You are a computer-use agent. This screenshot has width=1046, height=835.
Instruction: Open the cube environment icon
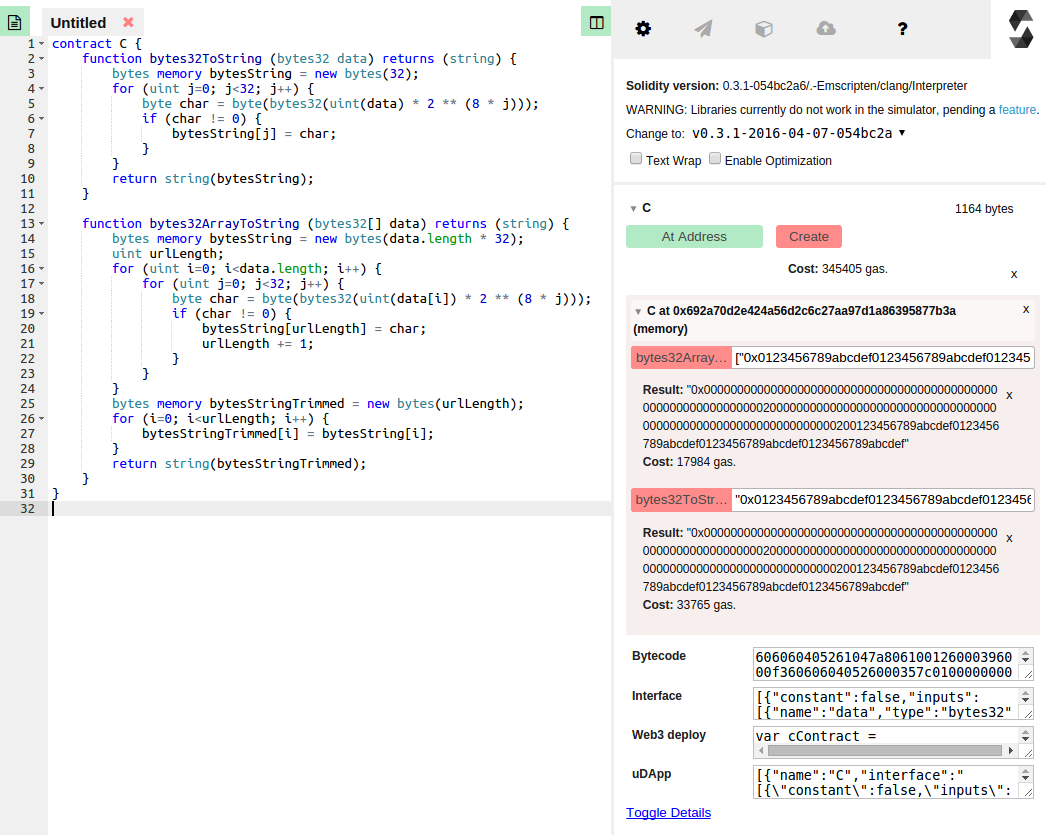pos(763,29)
